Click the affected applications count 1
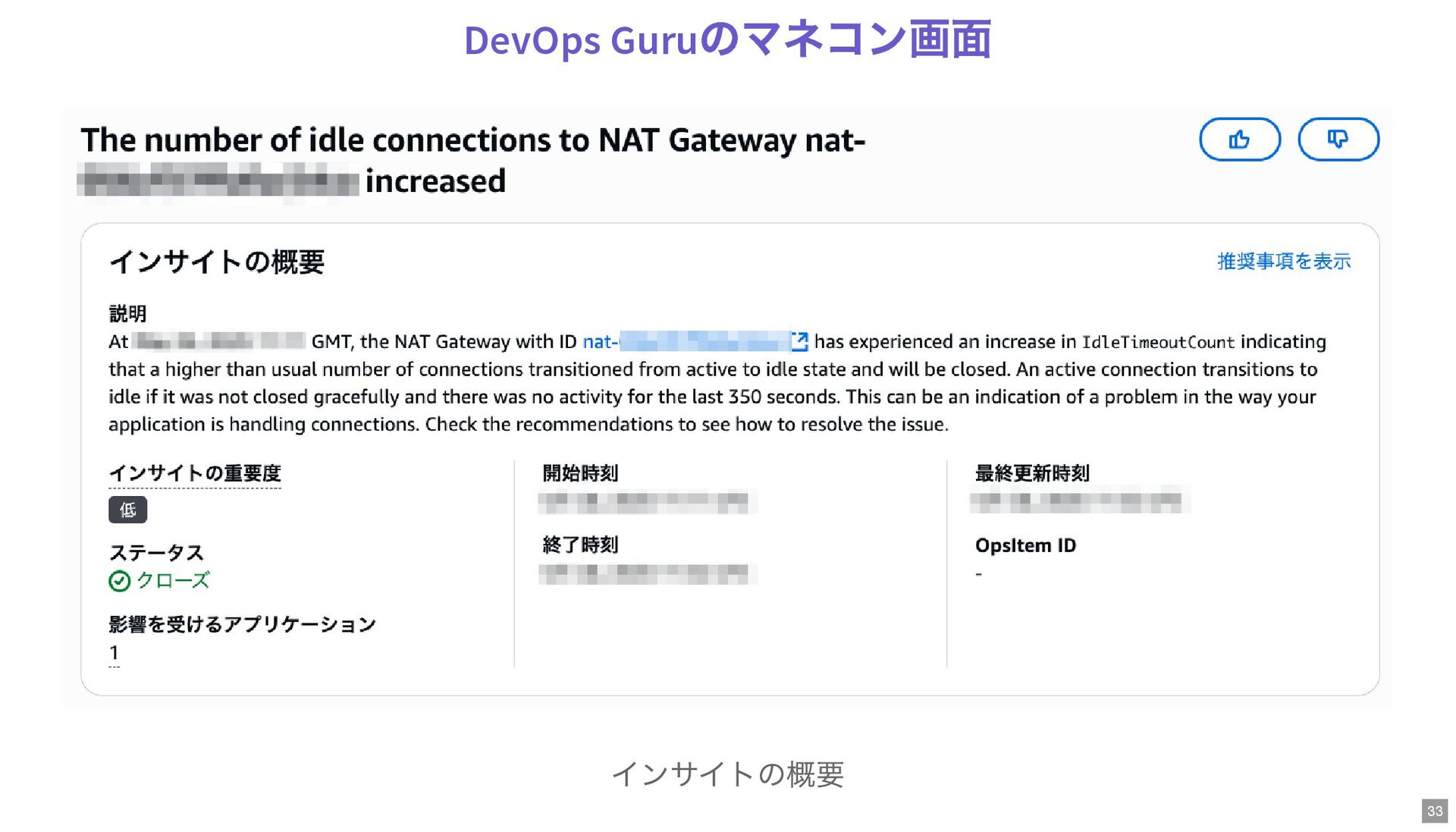Viewport: 1456px width, 832px height. point(114,652)
